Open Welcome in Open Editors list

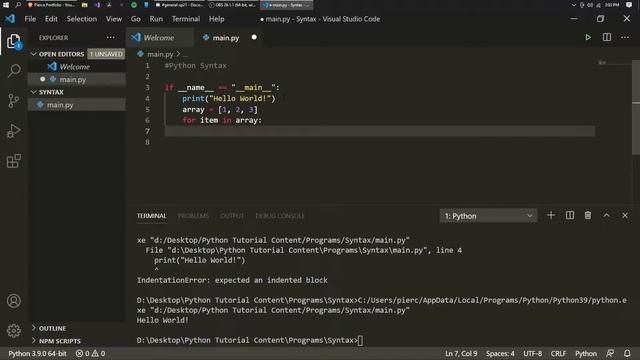click(x=77, y=67)
